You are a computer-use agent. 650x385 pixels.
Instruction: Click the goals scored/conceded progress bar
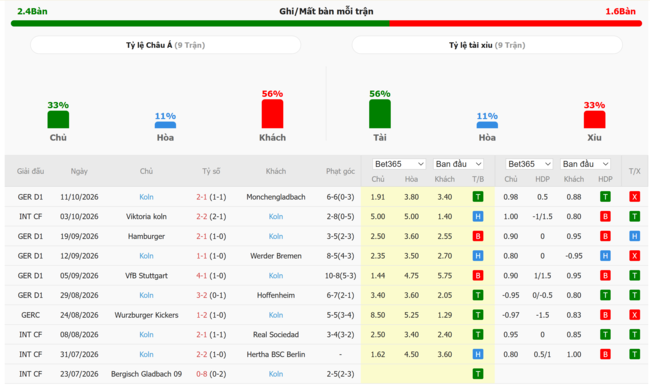(326, 24)
